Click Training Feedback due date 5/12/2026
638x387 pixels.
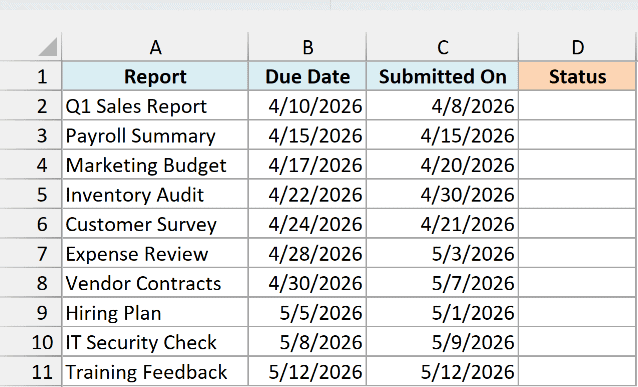[x=308, y=372]
